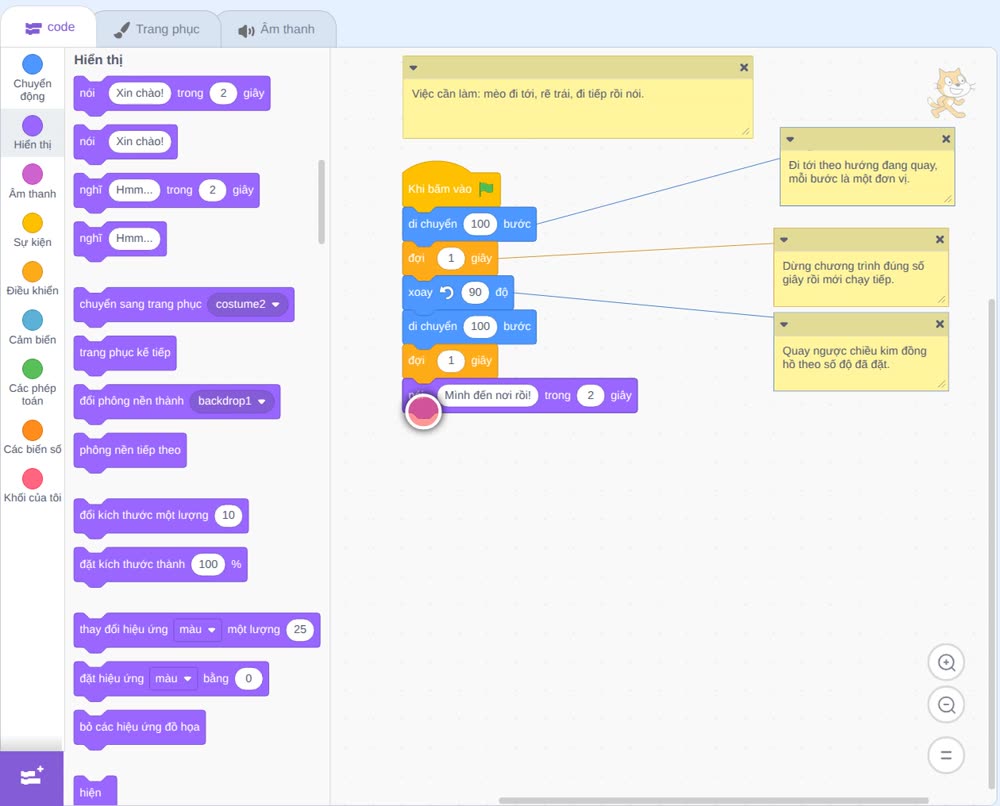
Task: Zoom out of the workspace
Action: click(946, 705)
